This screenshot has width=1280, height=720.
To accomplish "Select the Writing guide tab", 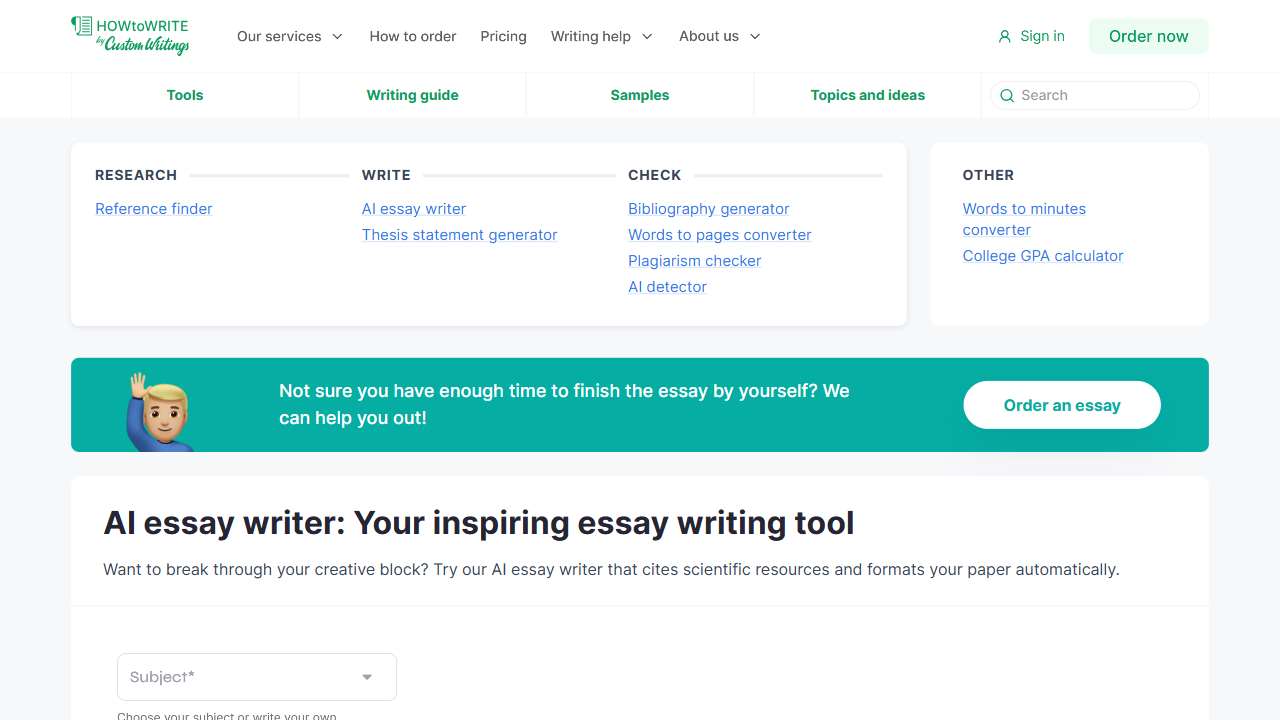I will pos(412,95).
